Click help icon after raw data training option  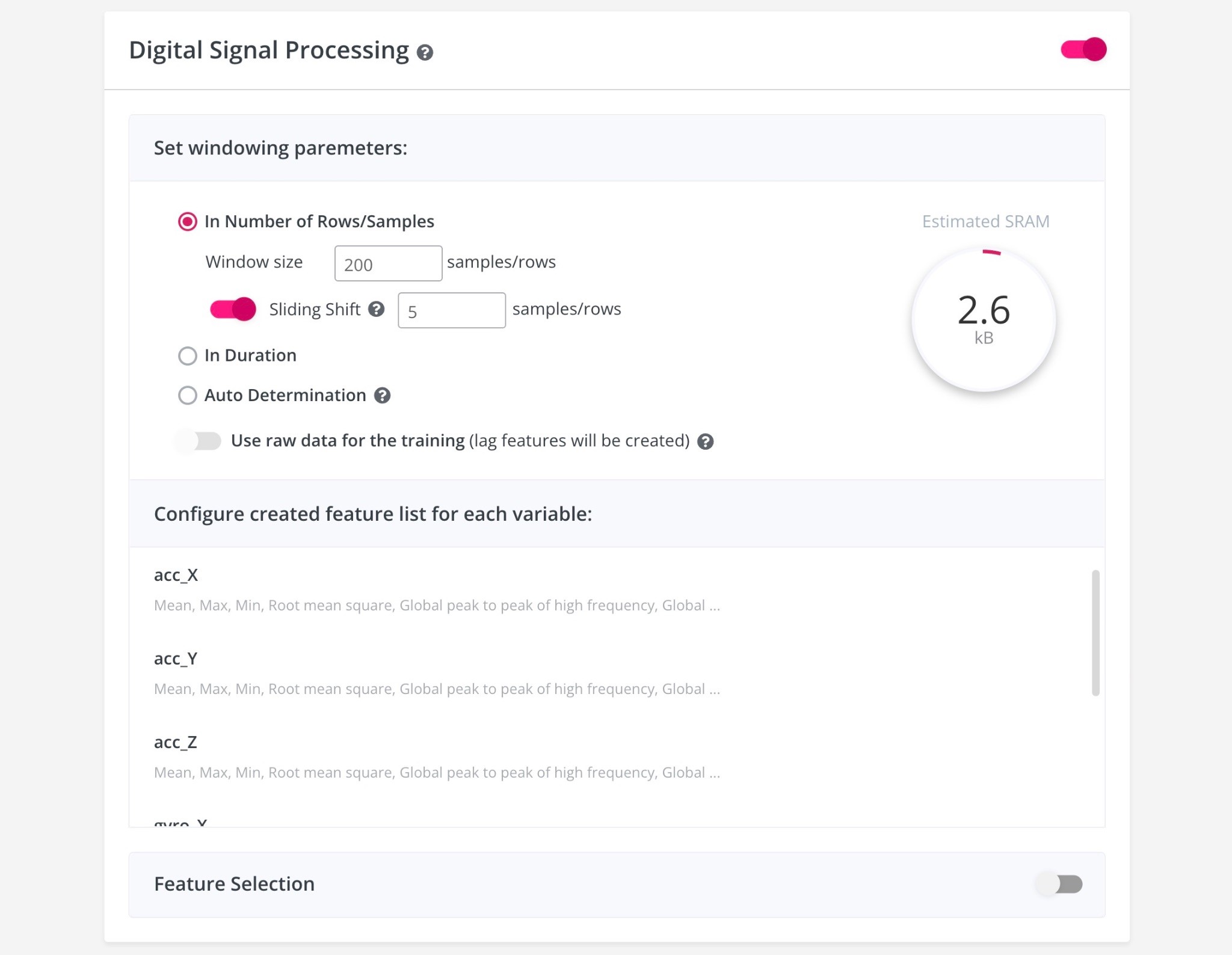(x=705, y=442)
